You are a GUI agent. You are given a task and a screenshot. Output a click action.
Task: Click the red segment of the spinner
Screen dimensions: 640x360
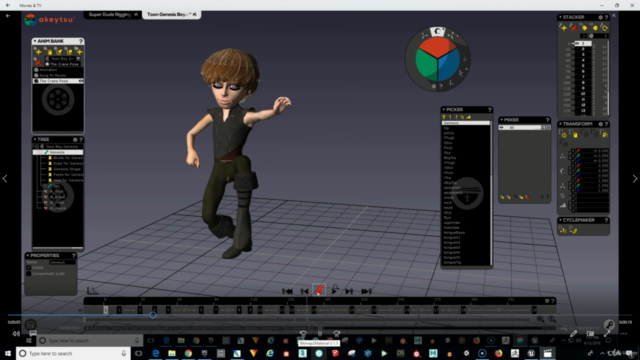point(437,48)
